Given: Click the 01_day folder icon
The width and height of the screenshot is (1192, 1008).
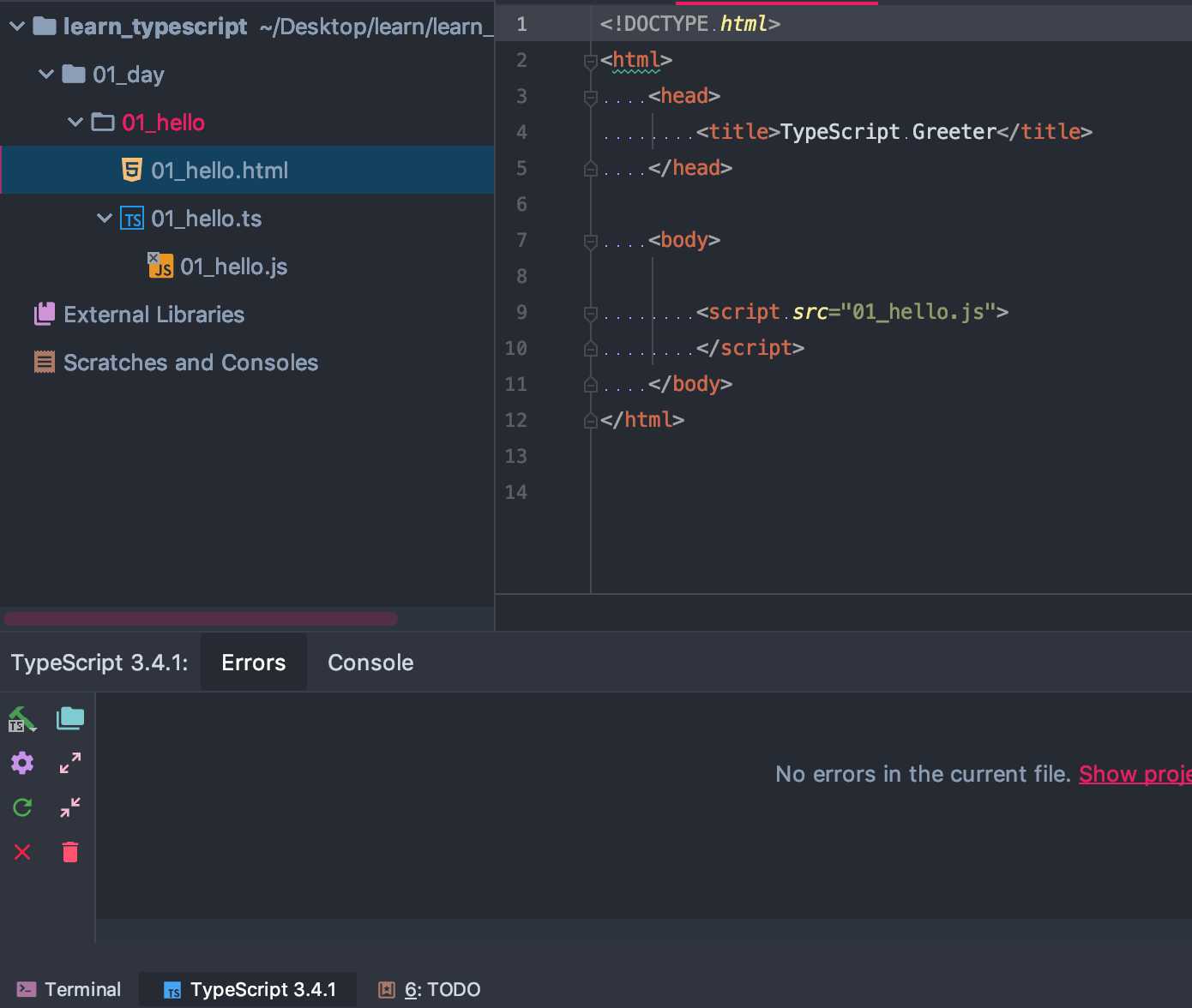Looking at the screenshot, I should point(74,75).
